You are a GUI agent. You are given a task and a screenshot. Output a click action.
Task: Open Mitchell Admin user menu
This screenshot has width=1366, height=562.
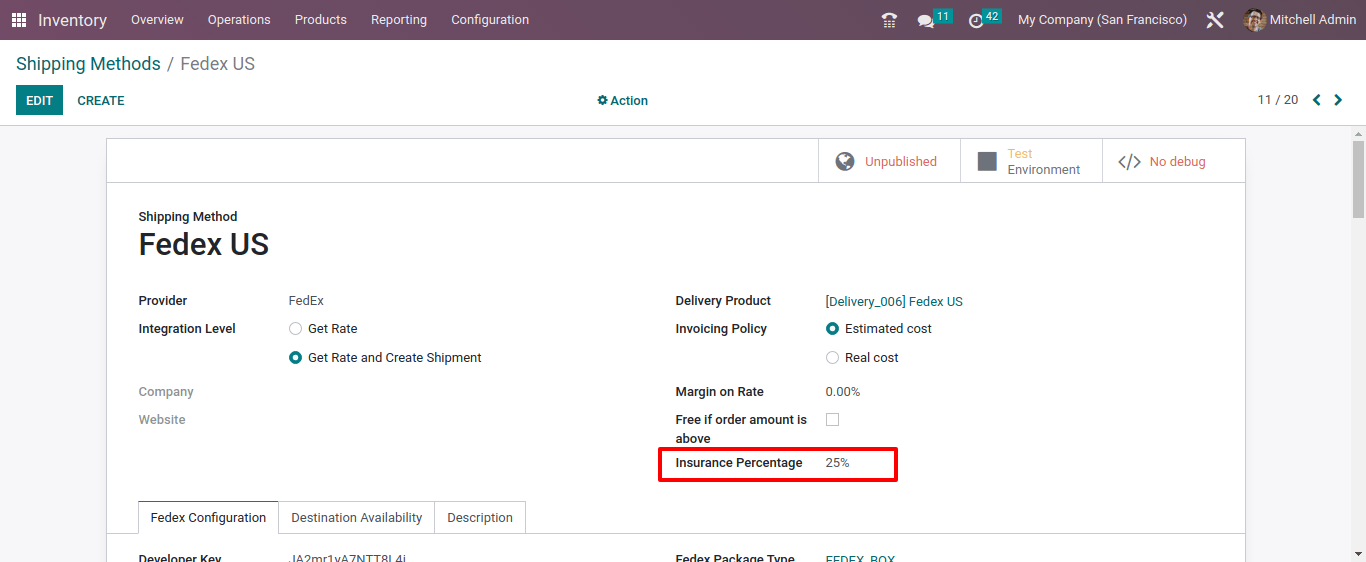(x=1300, y=20)
